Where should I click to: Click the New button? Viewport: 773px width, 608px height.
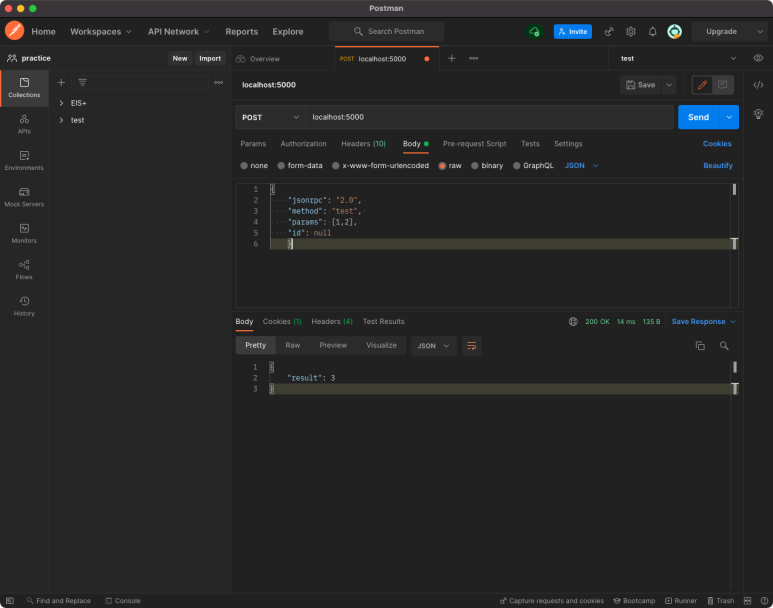point(180,58)
